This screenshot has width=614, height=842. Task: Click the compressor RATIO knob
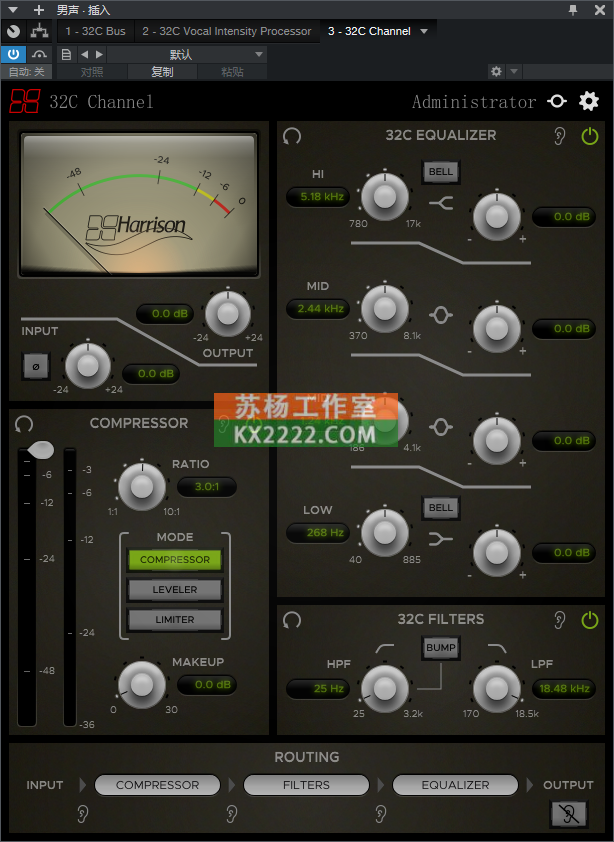click(x=142, y=487)
